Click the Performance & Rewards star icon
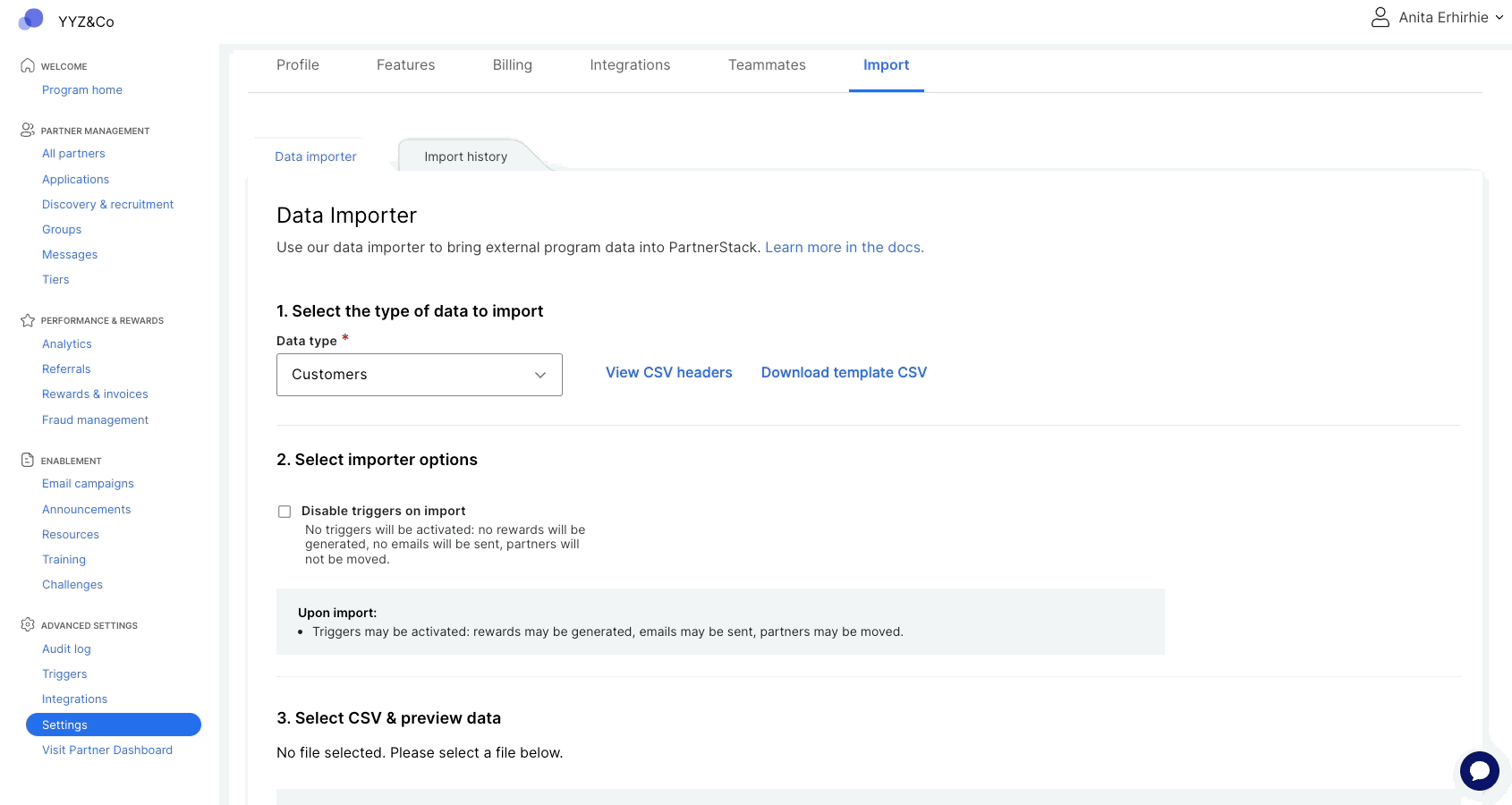The image size is (1512, 805). point(28,319)
